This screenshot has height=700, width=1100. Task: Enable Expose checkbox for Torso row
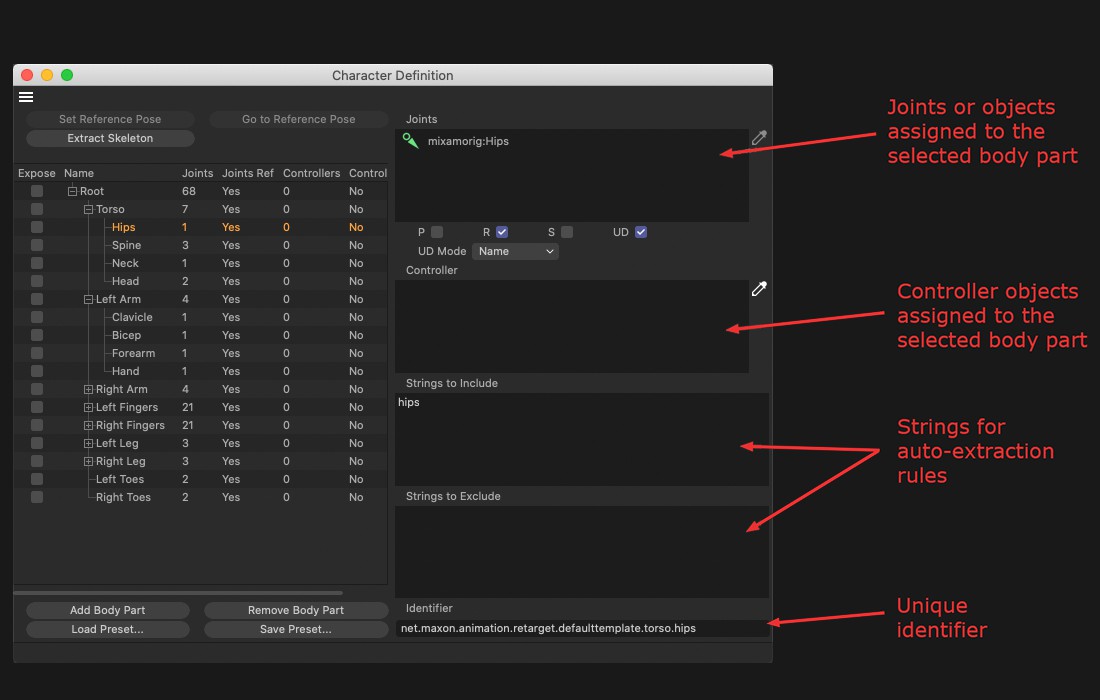coord(37,209)
